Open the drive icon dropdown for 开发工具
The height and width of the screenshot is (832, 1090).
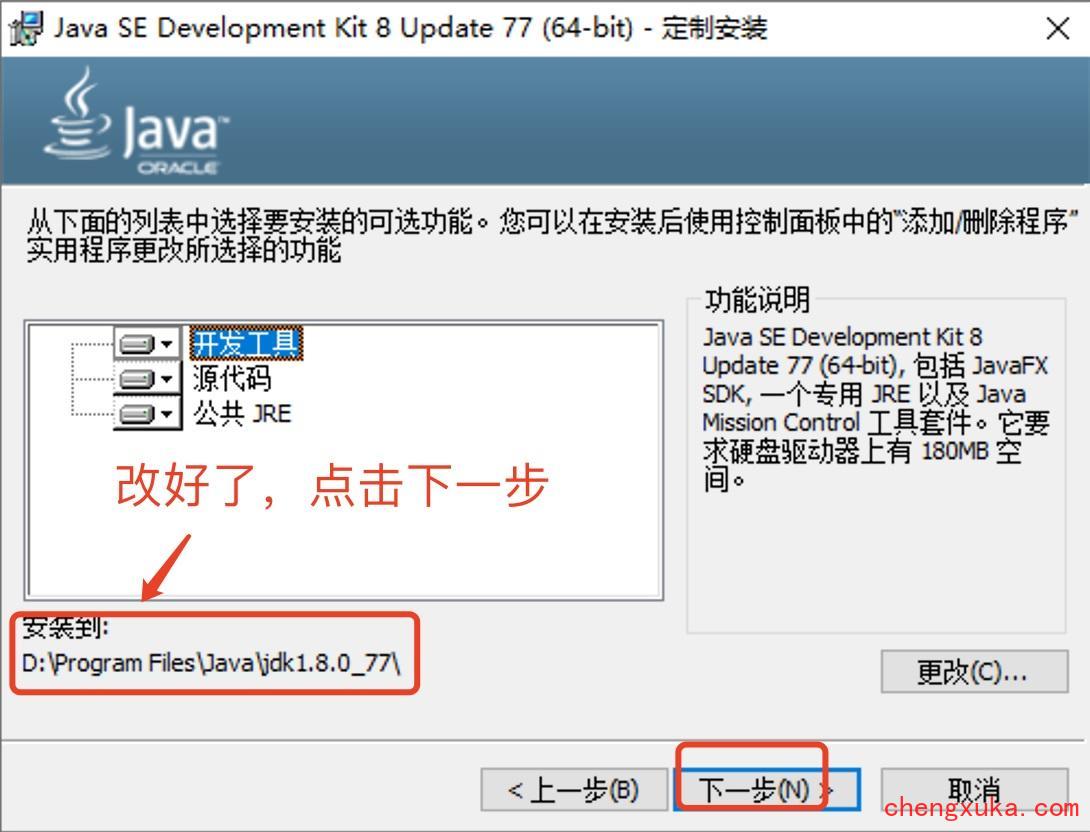(x=147, y=343)
